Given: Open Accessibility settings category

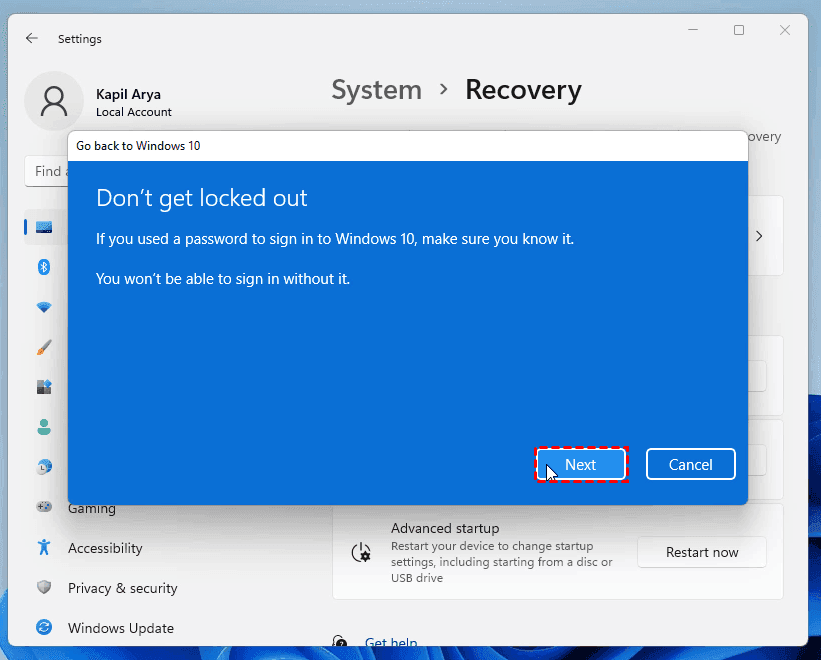Looking at the screenshot, I should click(x=105, y=548).
